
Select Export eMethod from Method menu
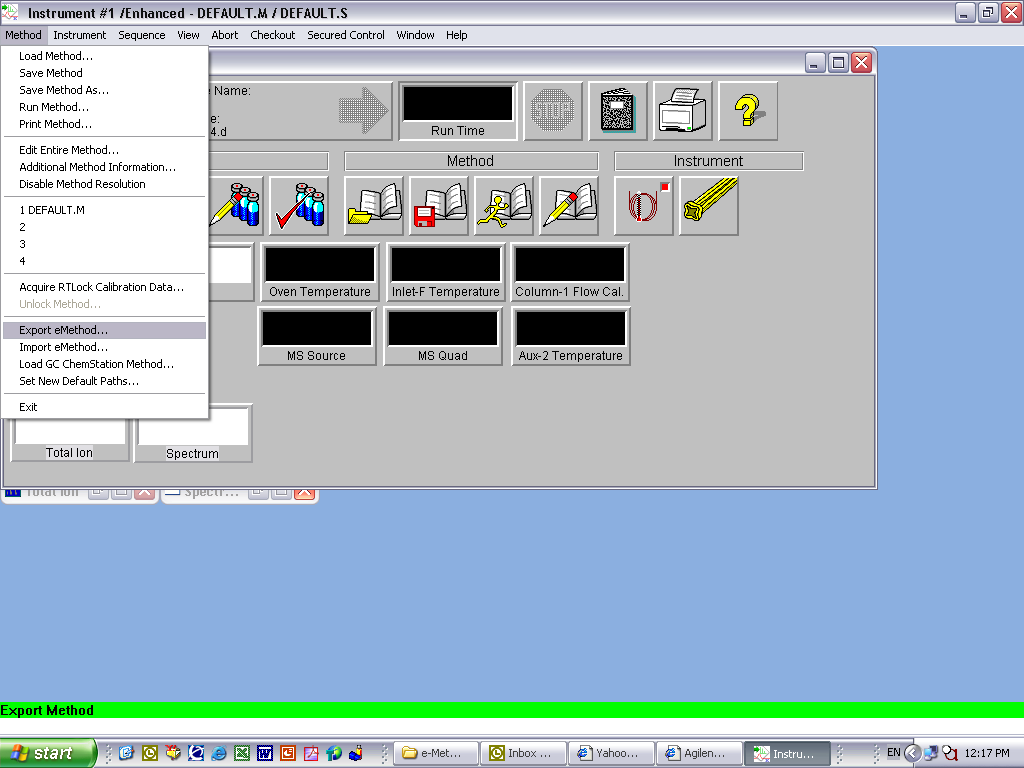pos(64,330)
